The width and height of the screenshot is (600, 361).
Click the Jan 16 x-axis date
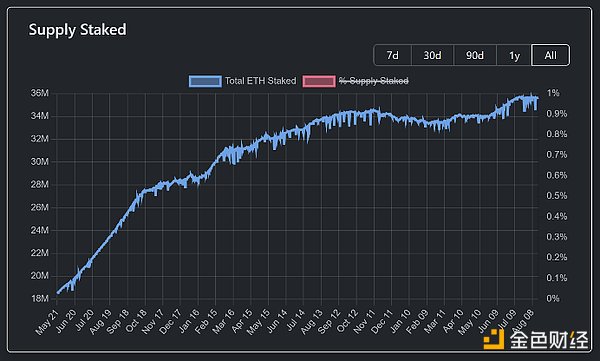188,322
